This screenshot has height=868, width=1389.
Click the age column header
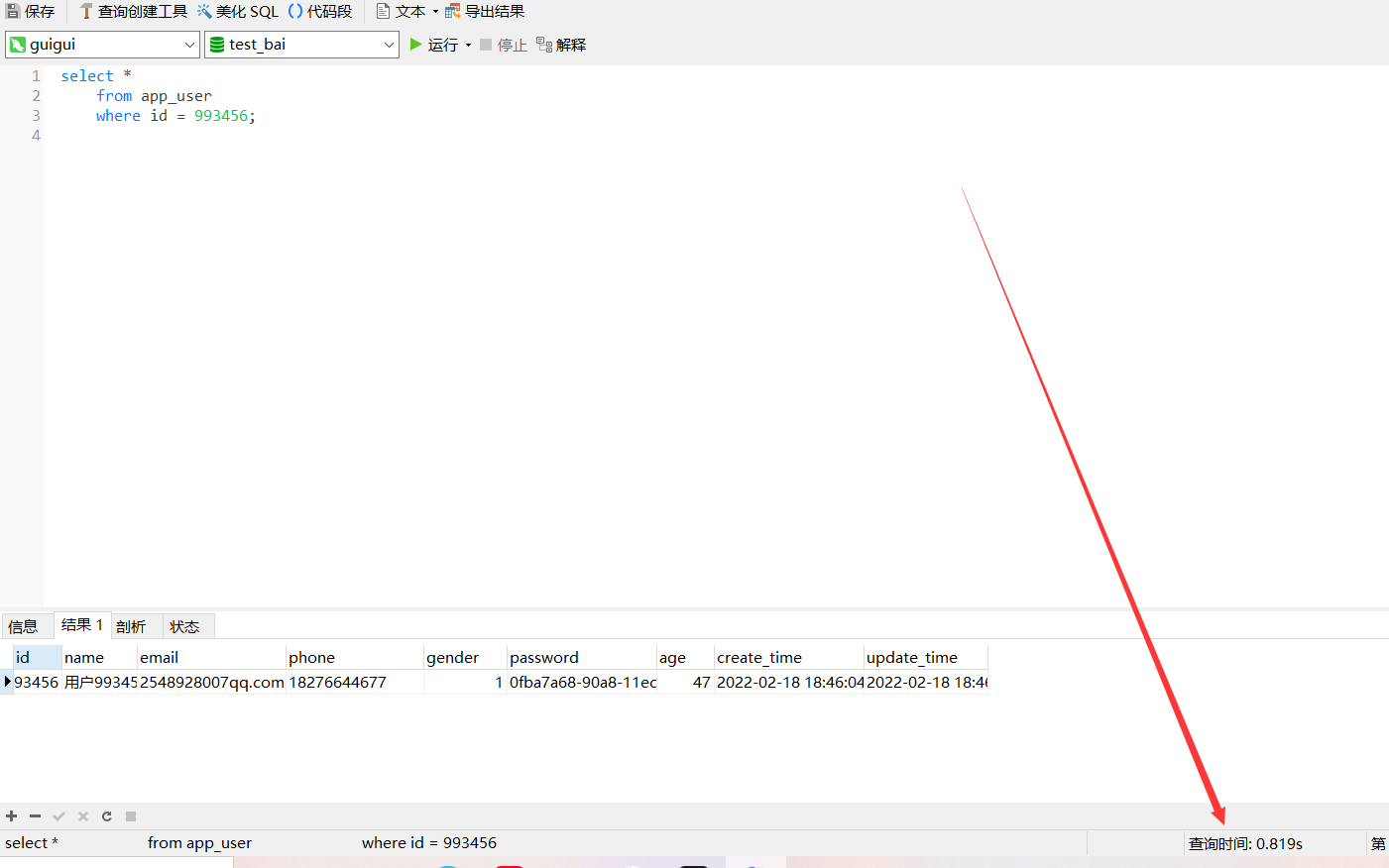click(x=685, y=657)
